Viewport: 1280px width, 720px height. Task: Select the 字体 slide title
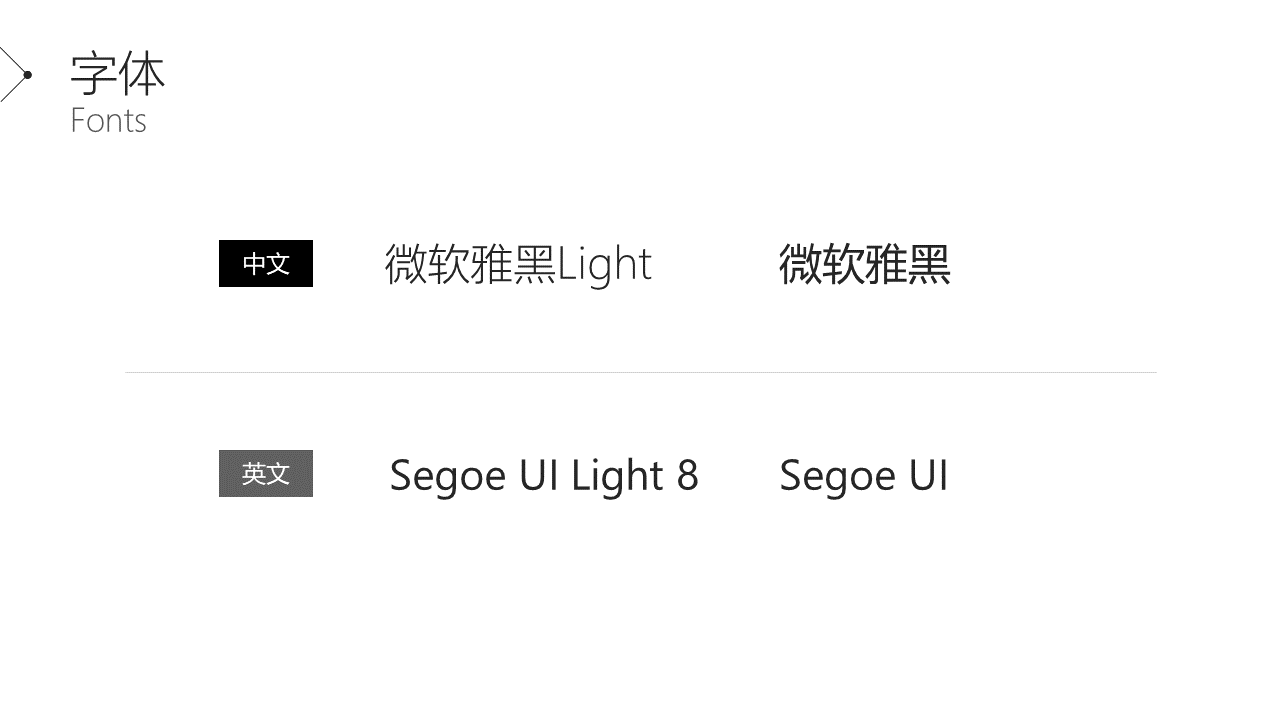coord(118,74)
